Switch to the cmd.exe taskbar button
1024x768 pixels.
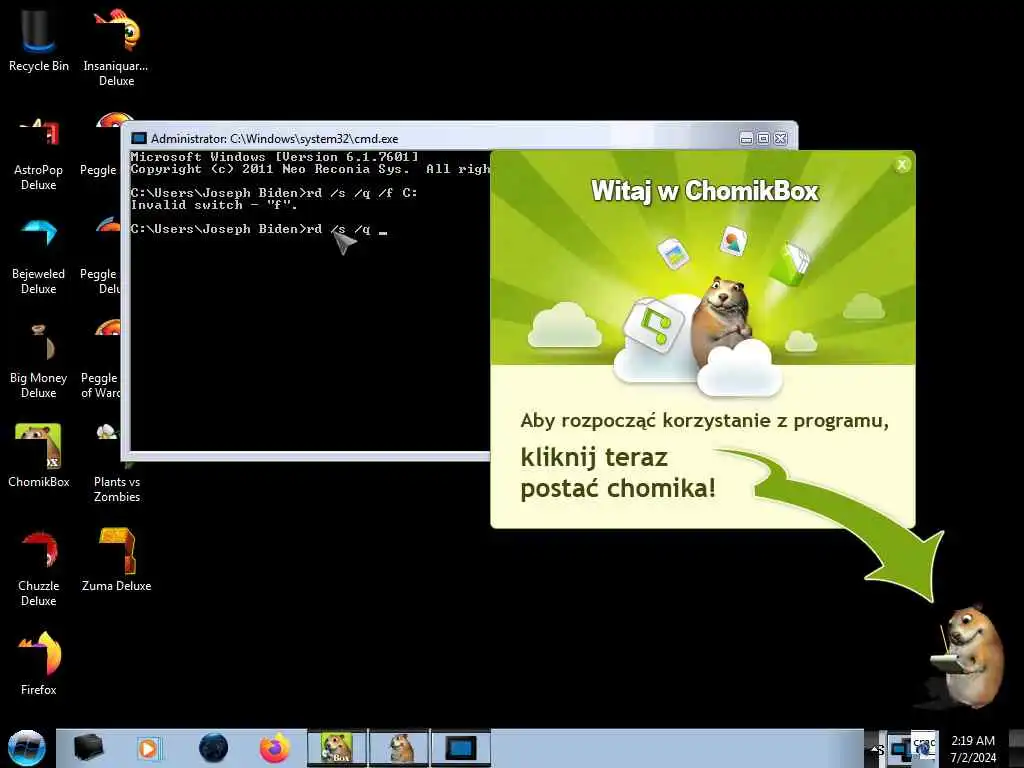click(x=460, y=748)
